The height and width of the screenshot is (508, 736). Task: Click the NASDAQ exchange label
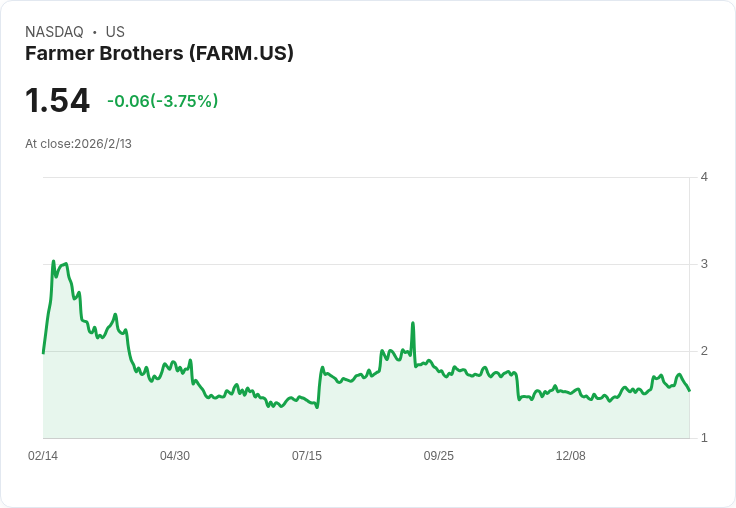[54, 32]
